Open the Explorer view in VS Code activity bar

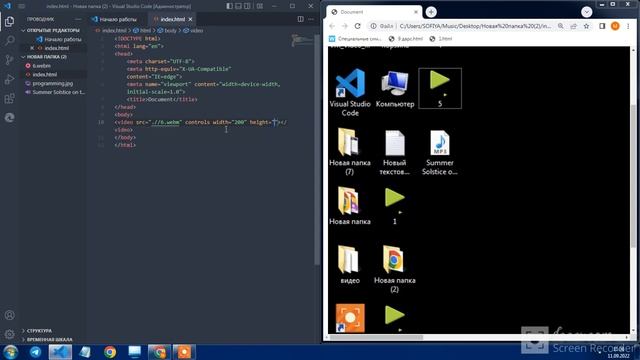(x=9, y=21)
